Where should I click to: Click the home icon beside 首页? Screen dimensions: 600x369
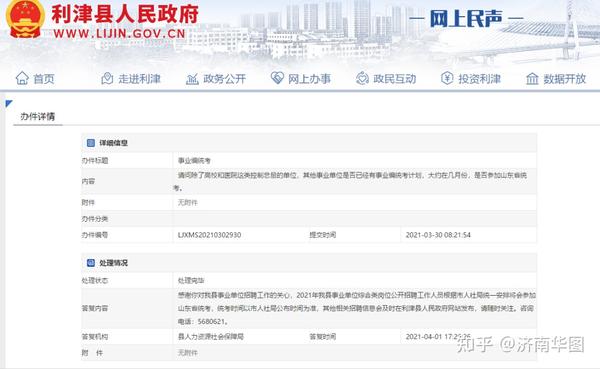(x=22, y=78)
